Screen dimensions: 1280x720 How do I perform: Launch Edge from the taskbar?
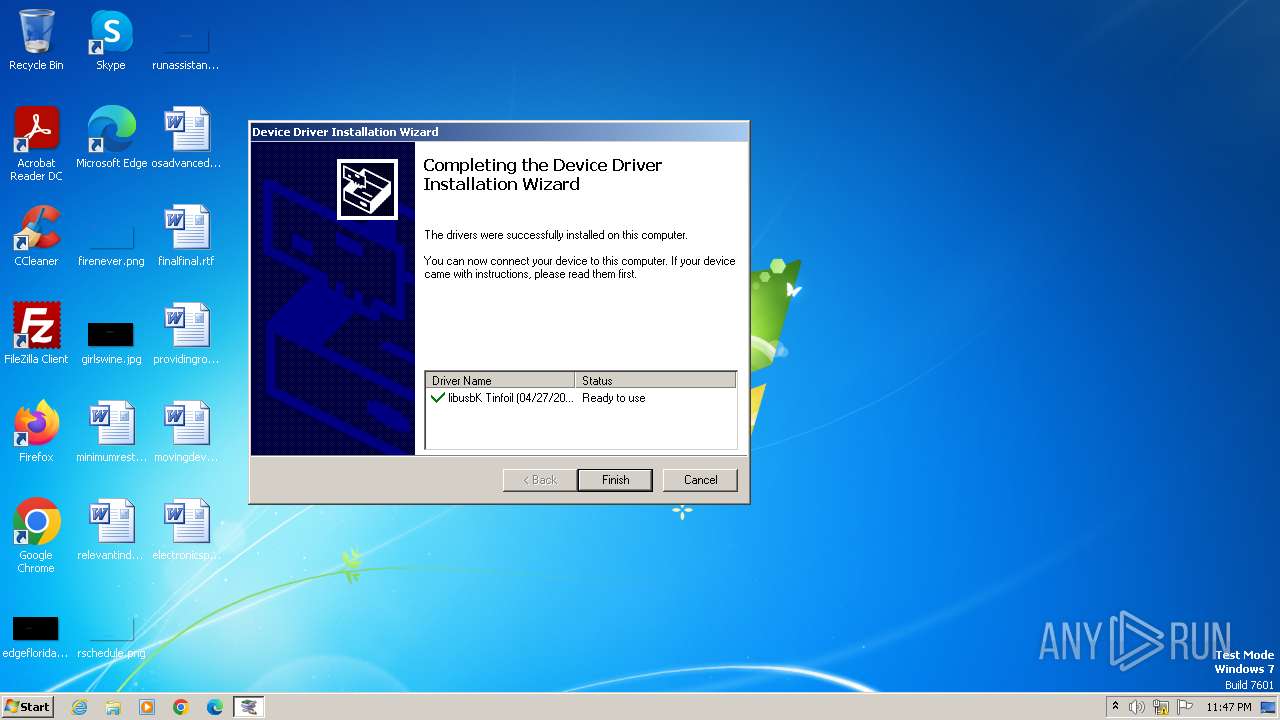(215, 707)
